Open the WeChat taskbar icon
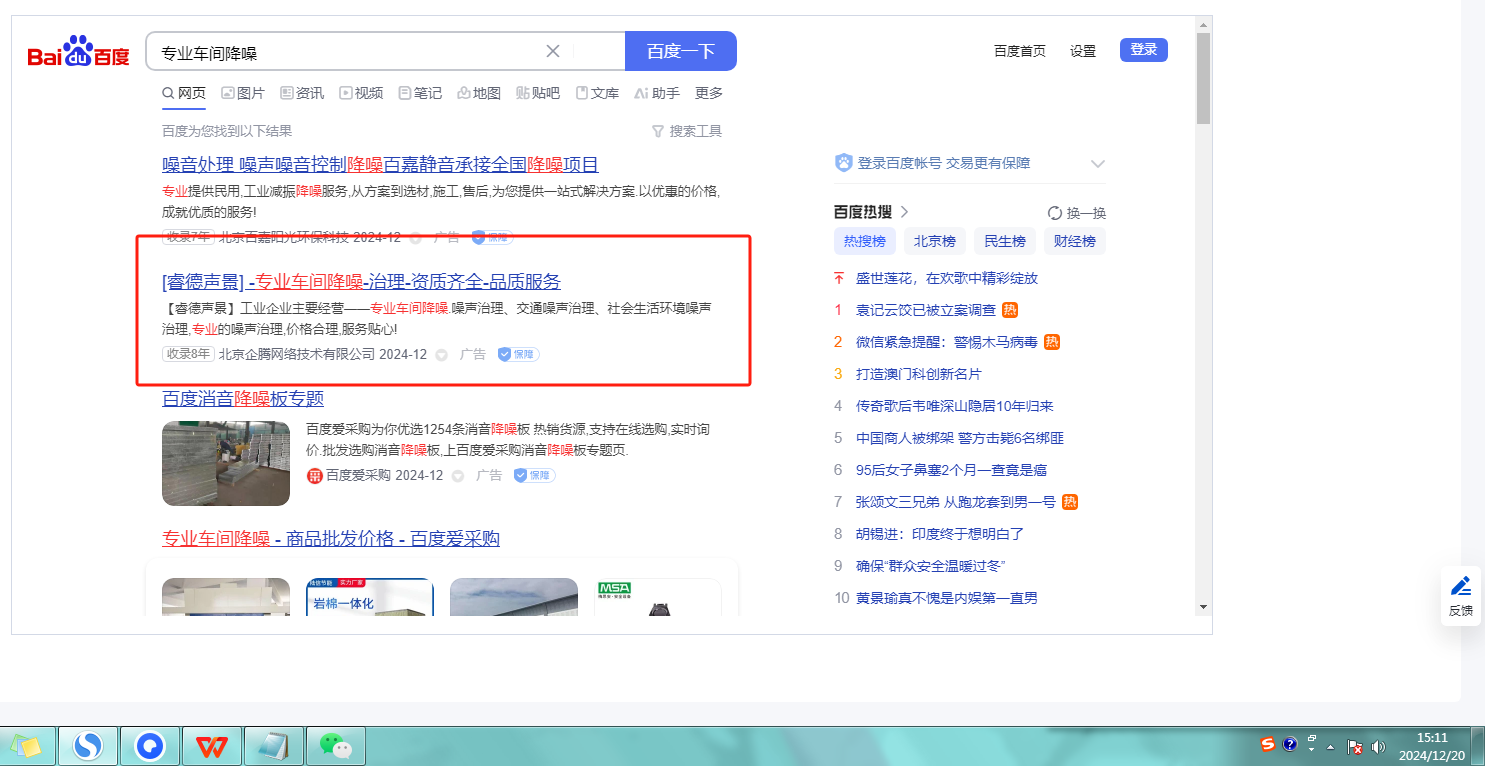This screenshot has width=1485, height=766. (x=335, y=745)
